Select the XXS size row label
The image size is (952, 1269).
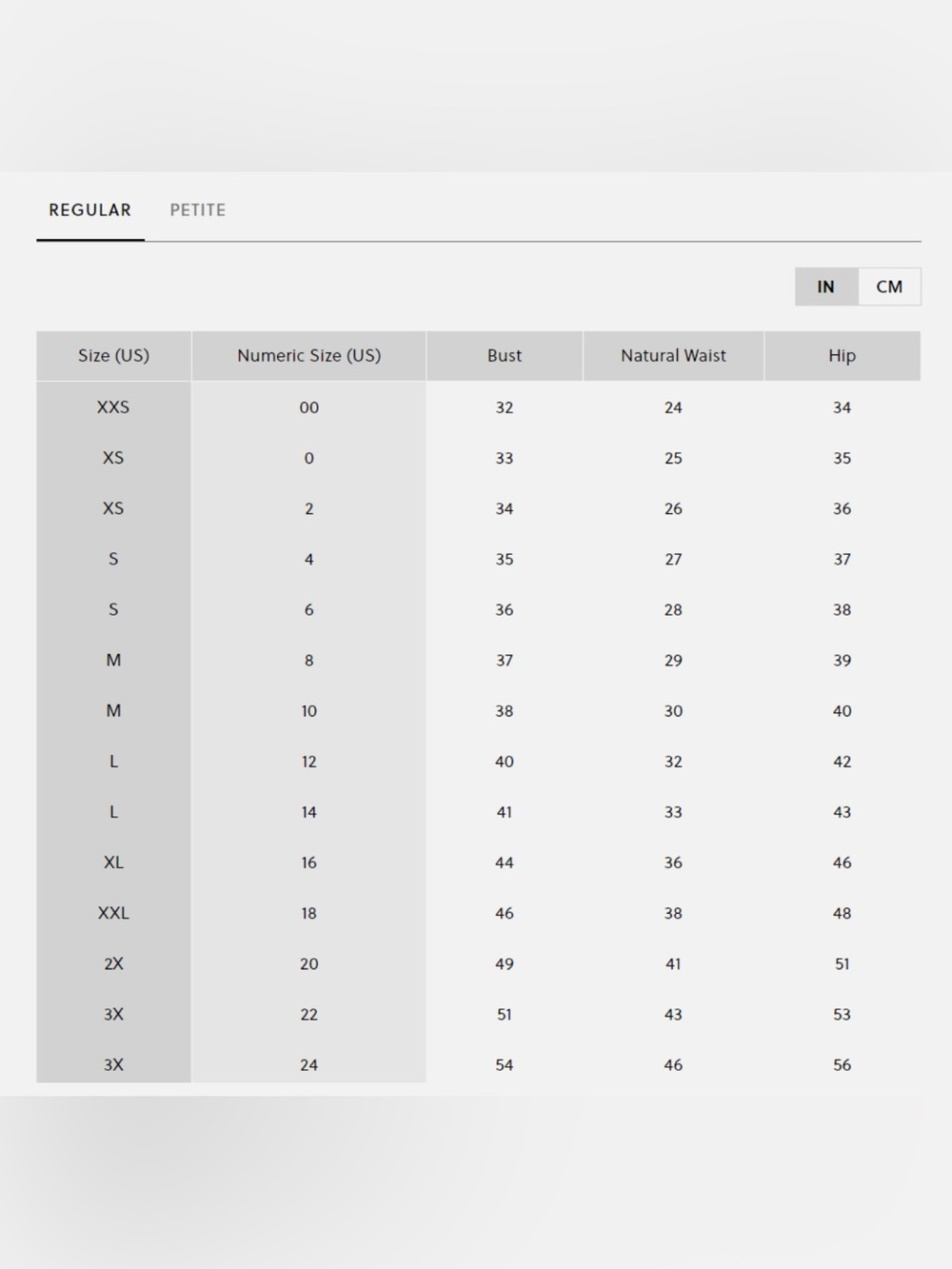click(x=113, y=406)
